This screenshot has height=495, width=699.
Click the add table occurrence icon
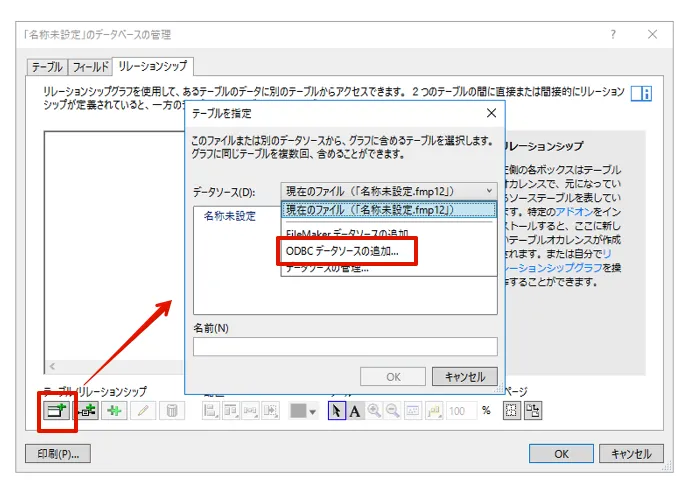coord(56,410)
